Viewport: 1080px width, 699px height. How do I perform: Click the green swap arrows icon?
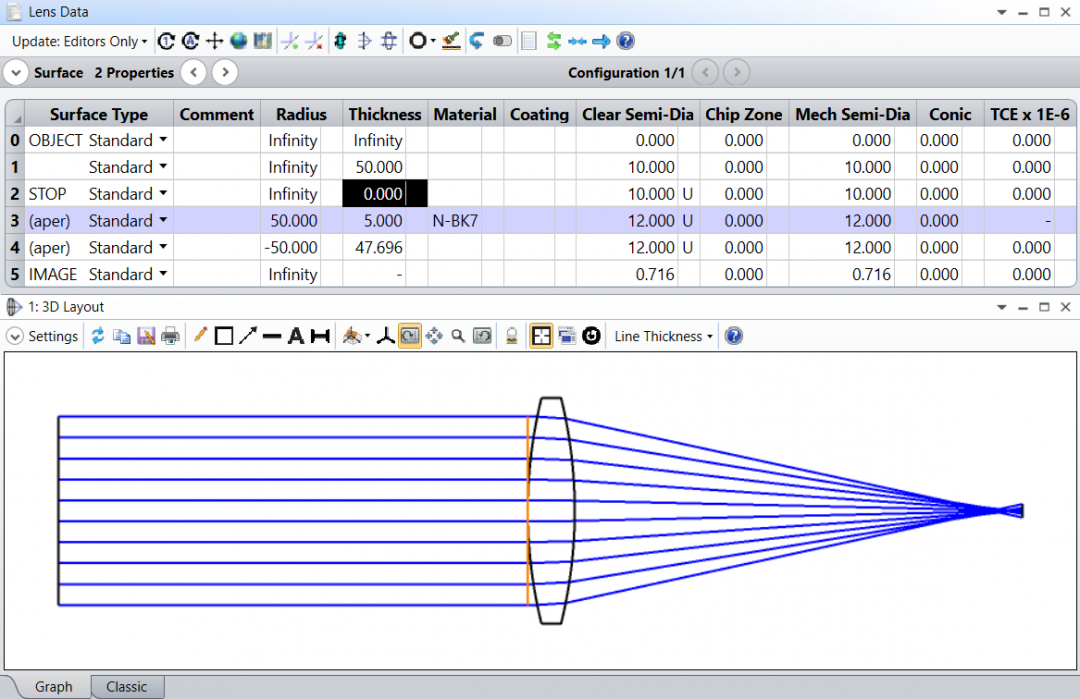[x=553, y=41]
